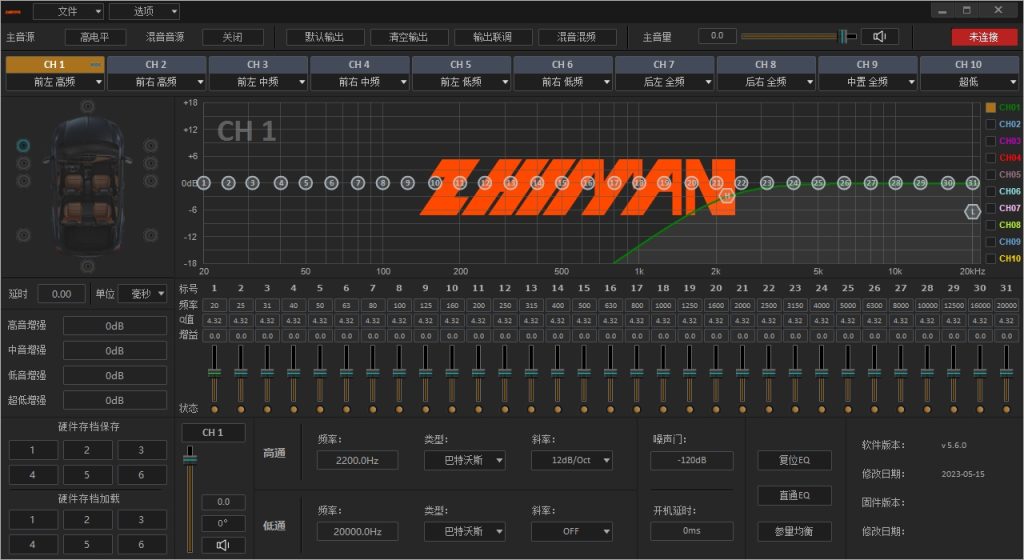Switch to the CH 9 tab
Screen dimensions: 1024x560
pos(867,65)
